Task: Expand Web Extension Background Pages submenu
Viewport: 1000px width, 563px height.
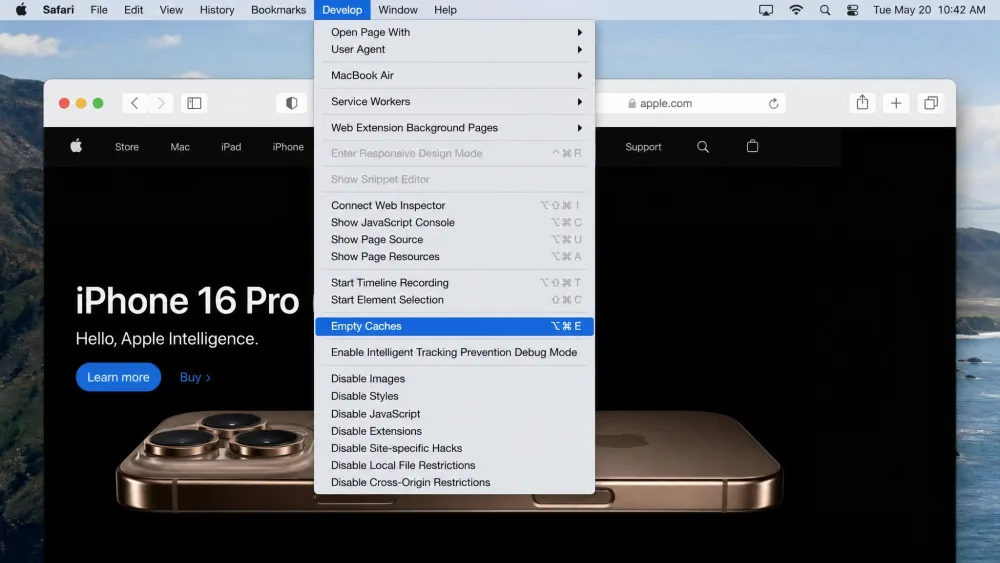Action: click(455, 128)
